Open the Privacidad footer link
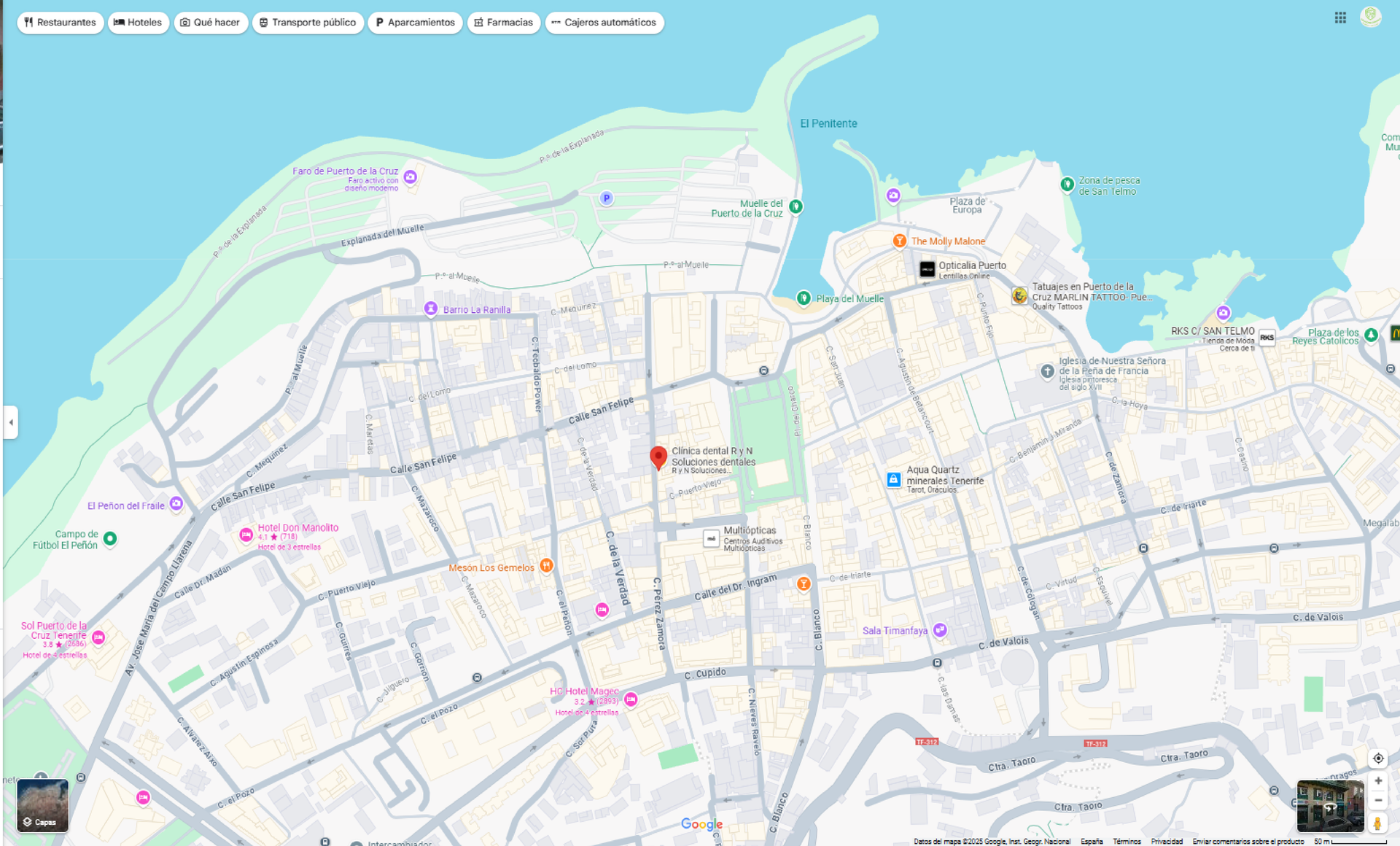 point(1167,842)
